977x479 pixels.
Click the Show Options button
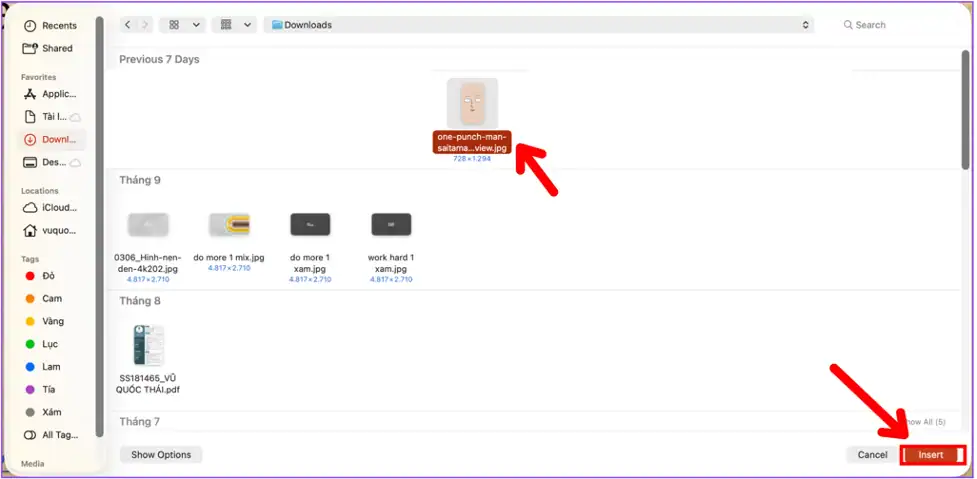[x=161, y=455]
